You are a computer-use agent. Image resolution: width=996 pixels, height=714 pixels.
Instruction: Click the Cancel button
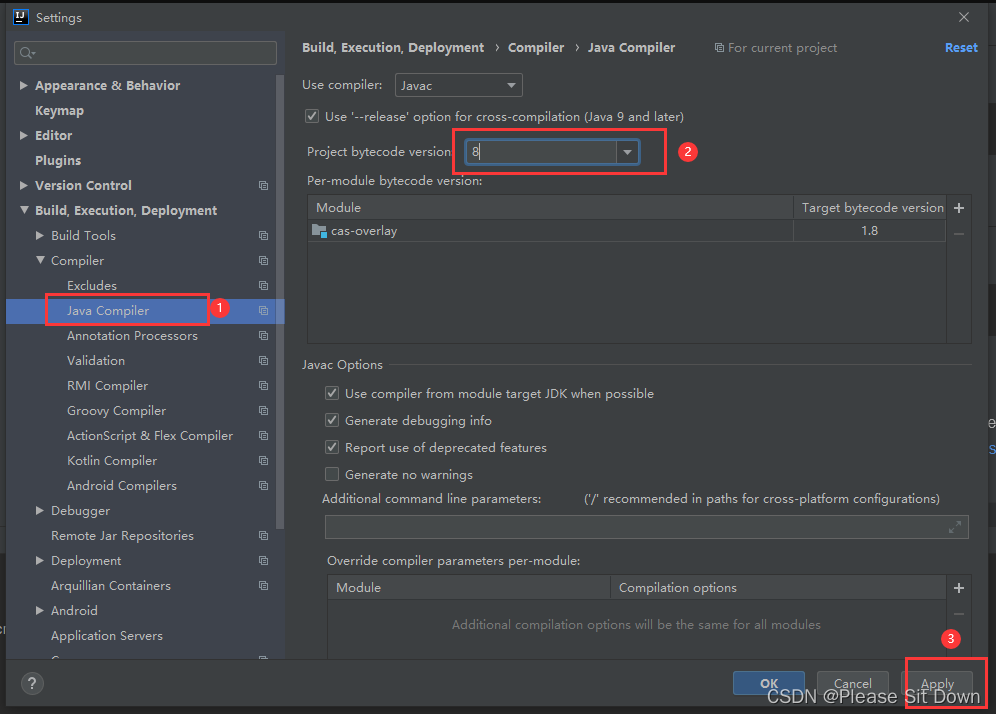coord(852,684)
